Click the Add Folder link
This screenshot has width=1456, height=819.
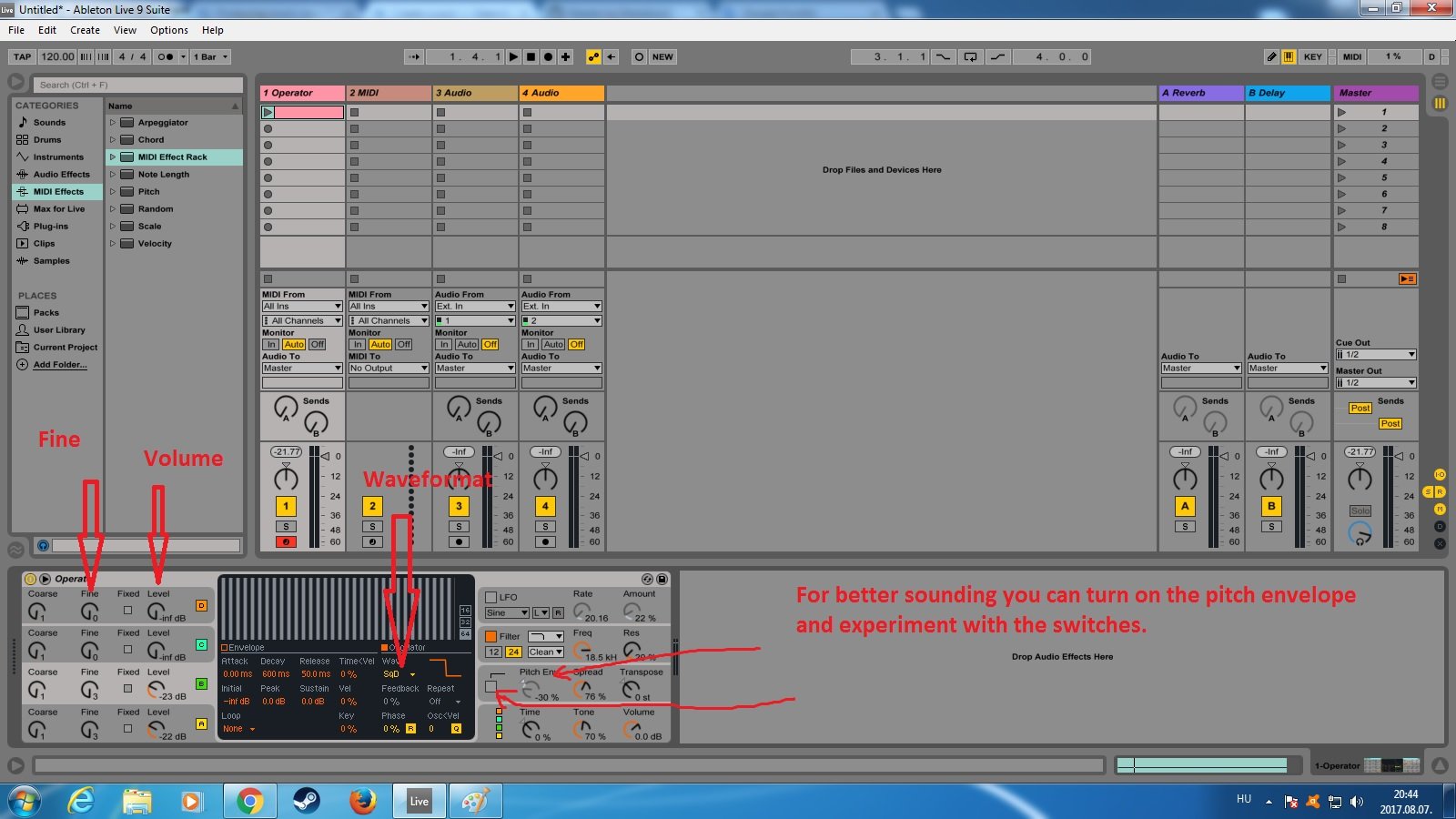pos(60,364)
